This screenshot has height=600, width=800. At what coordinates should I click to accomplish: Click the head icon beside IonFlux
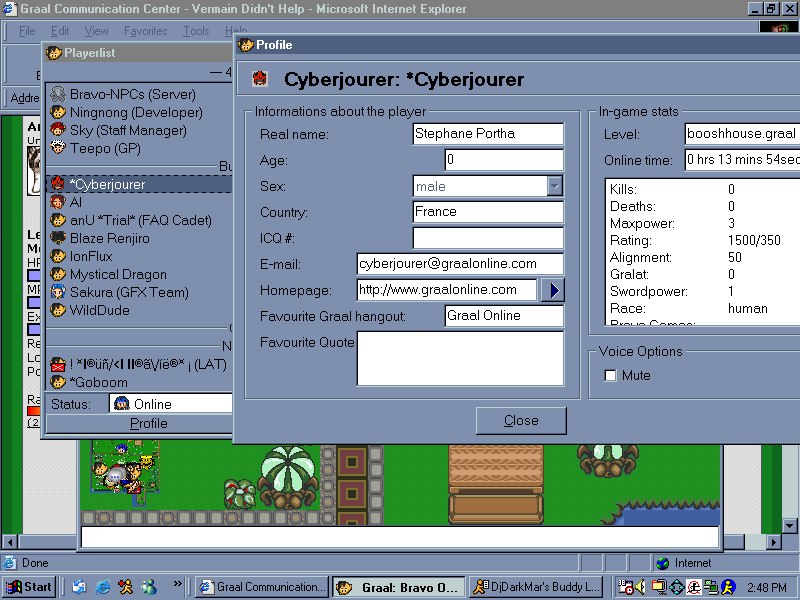point(58,256)
